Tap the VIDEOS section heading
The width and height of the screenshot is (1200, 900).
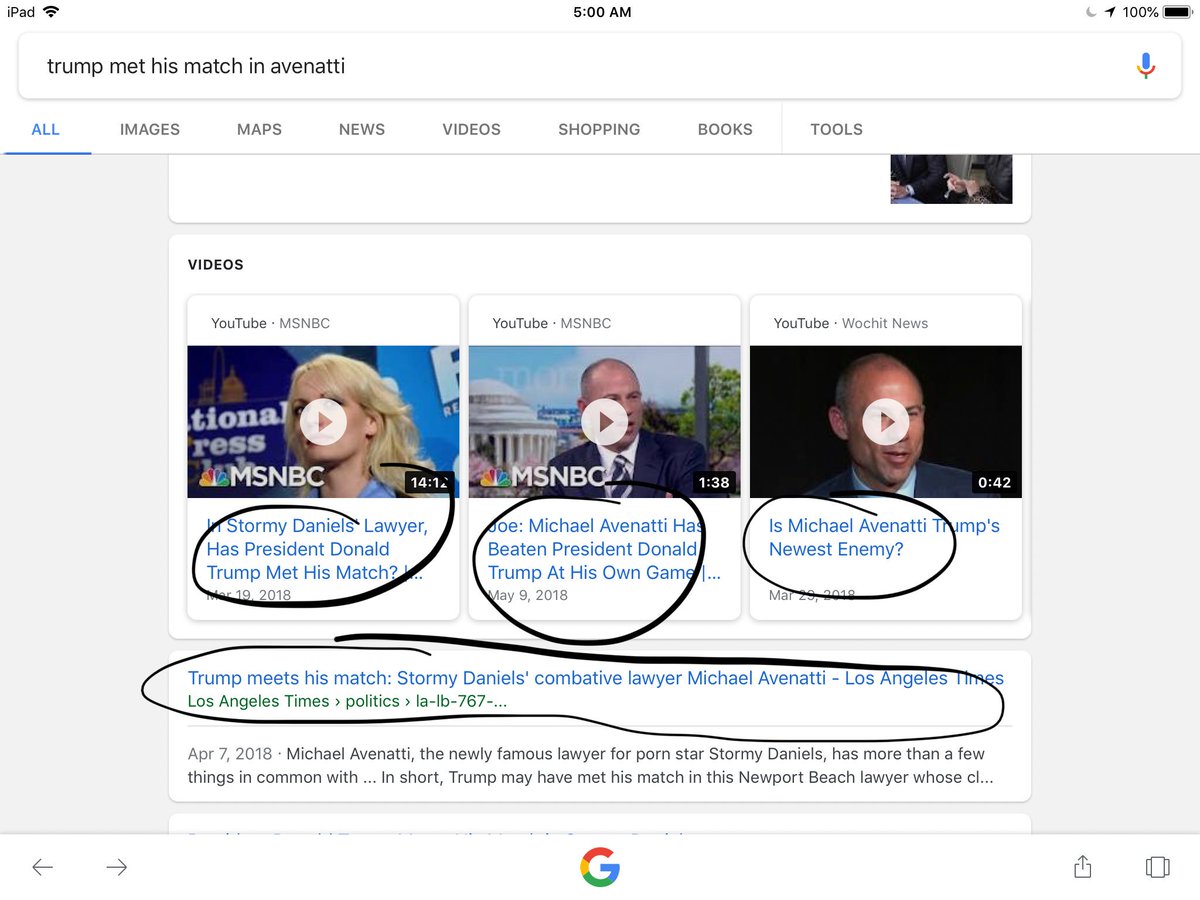click(216, 265)
